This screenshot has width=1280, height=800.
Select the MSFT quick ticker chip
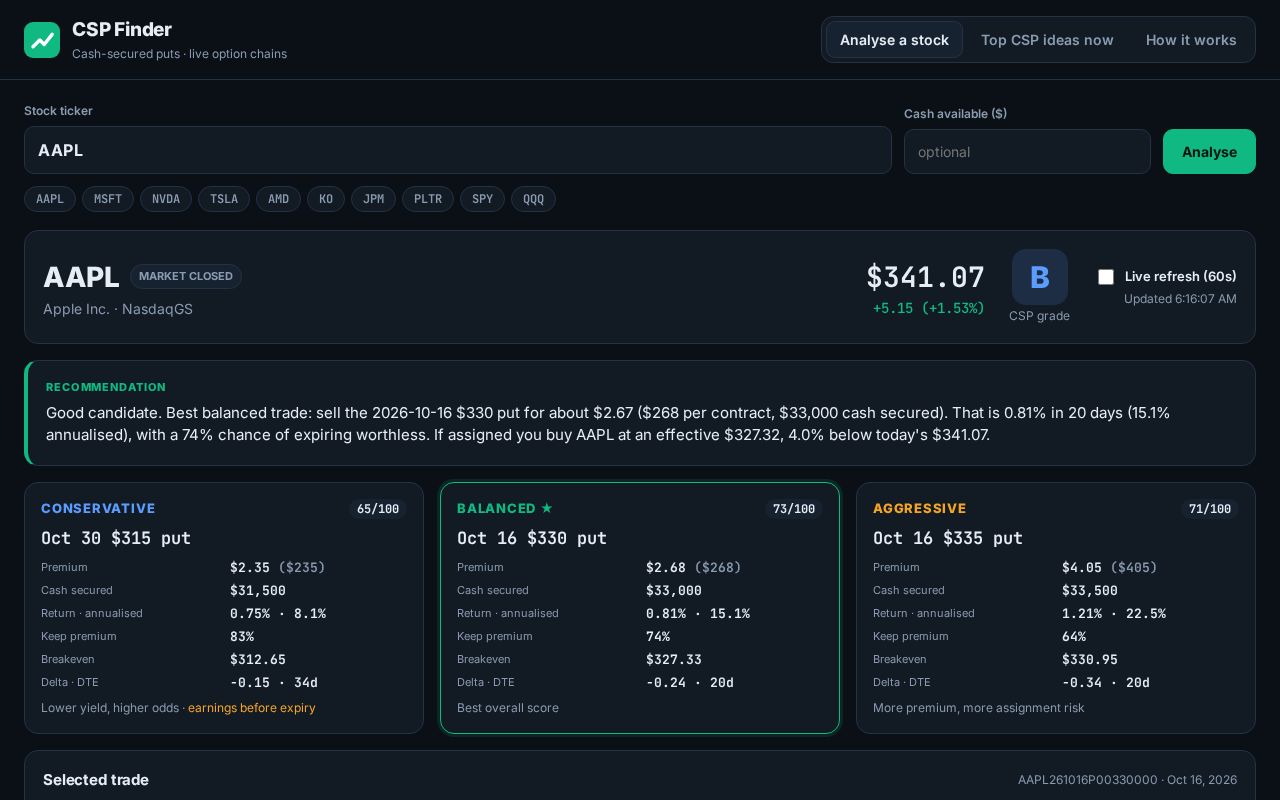pos(108,199)
